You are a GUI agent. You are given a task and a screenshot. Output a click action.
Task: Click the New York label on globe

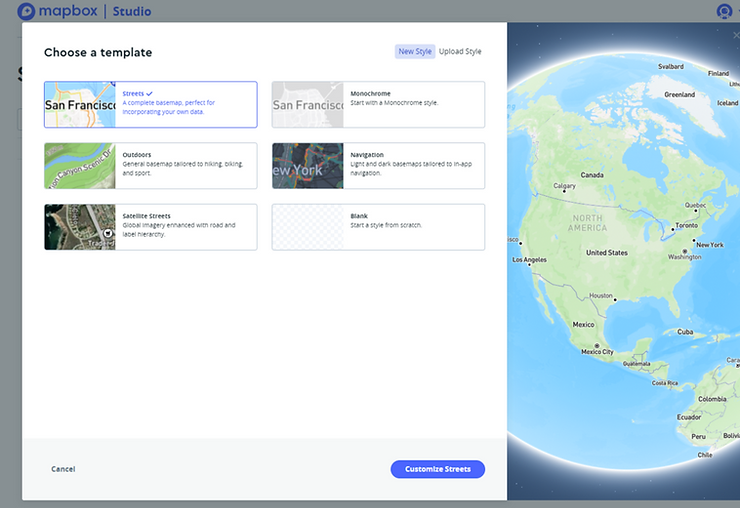(x=710, y=245)
